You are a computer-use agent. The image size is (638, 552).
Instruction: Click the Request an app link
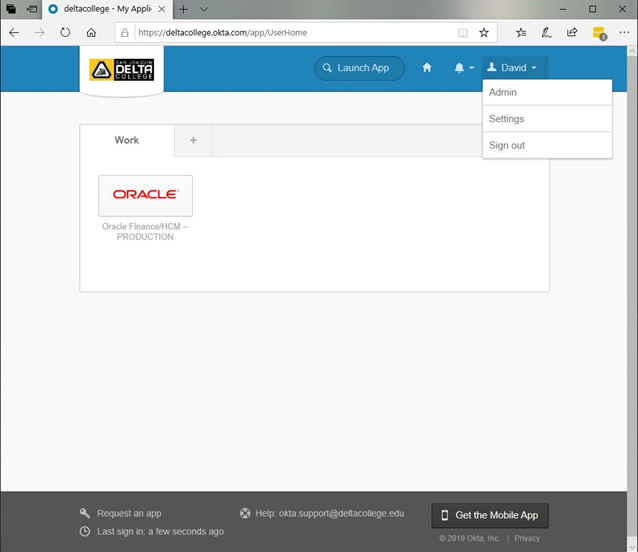(x=129, y=514)
